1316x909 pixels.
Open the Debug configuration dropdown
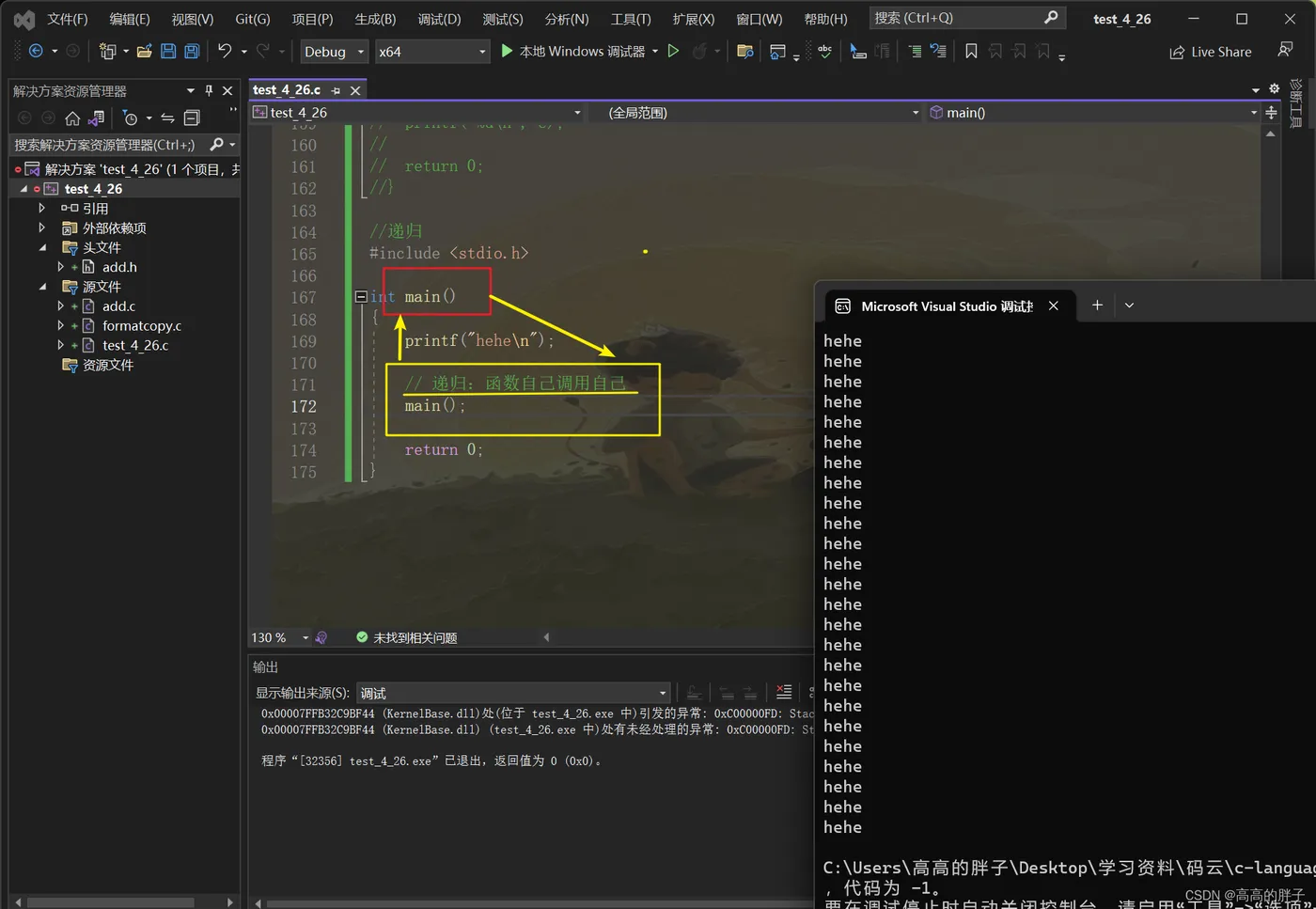click(334, 52)
